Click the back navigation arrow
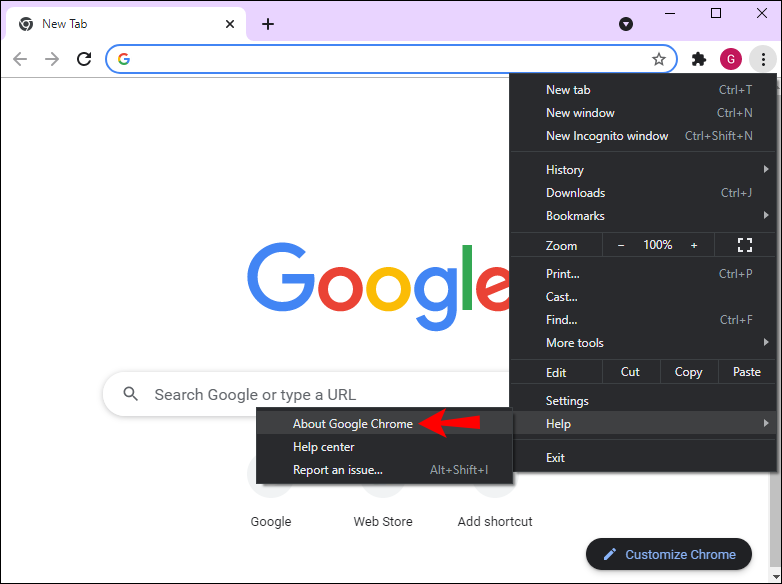Image resolution: width=782 pixels, height=584 pixels. (x=20, y=59)
